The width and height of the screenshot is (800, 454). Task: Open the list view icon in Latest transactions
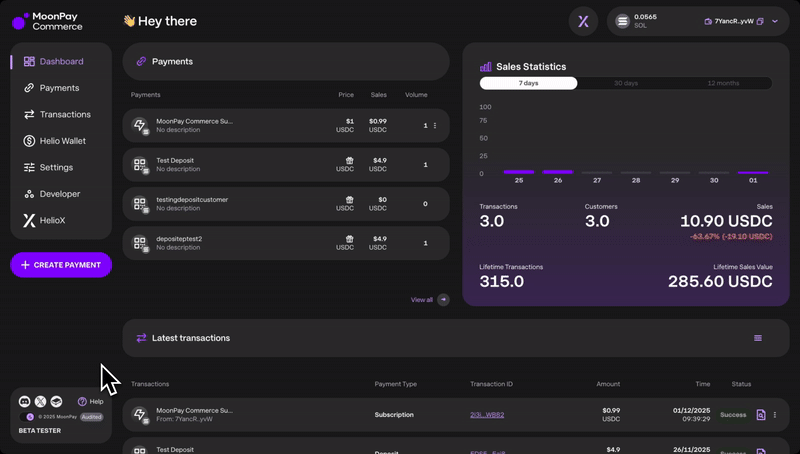[x=758, y=338]
